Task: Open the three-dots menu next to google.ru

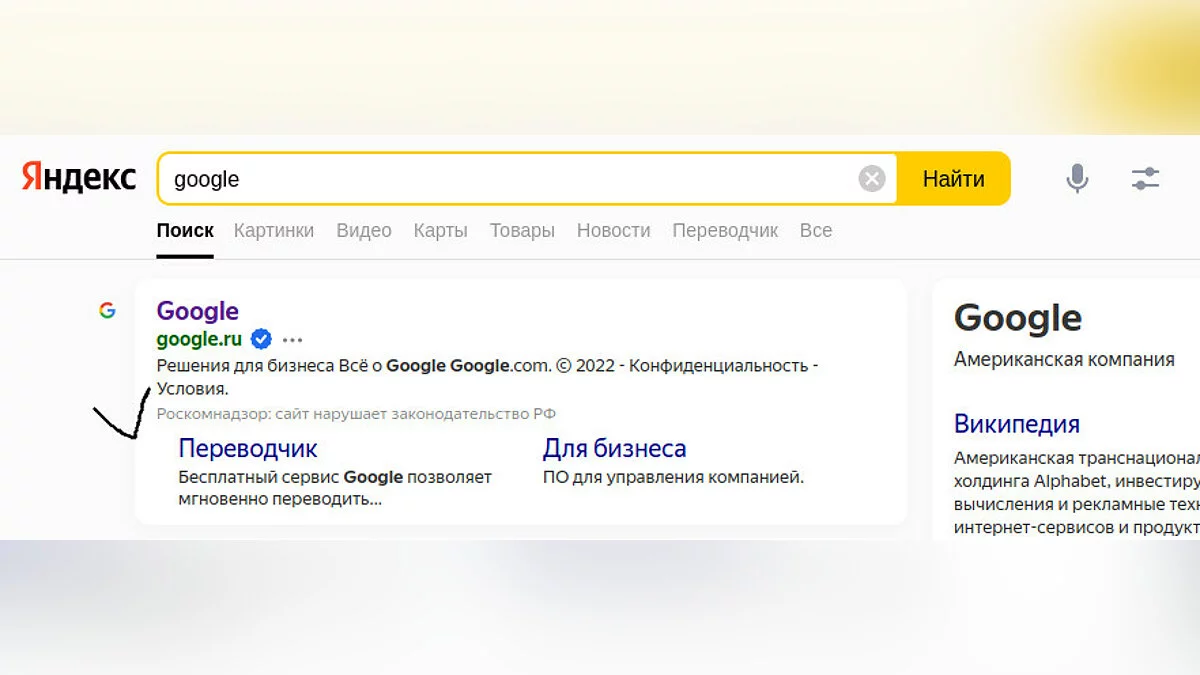Action: (292, 339)
